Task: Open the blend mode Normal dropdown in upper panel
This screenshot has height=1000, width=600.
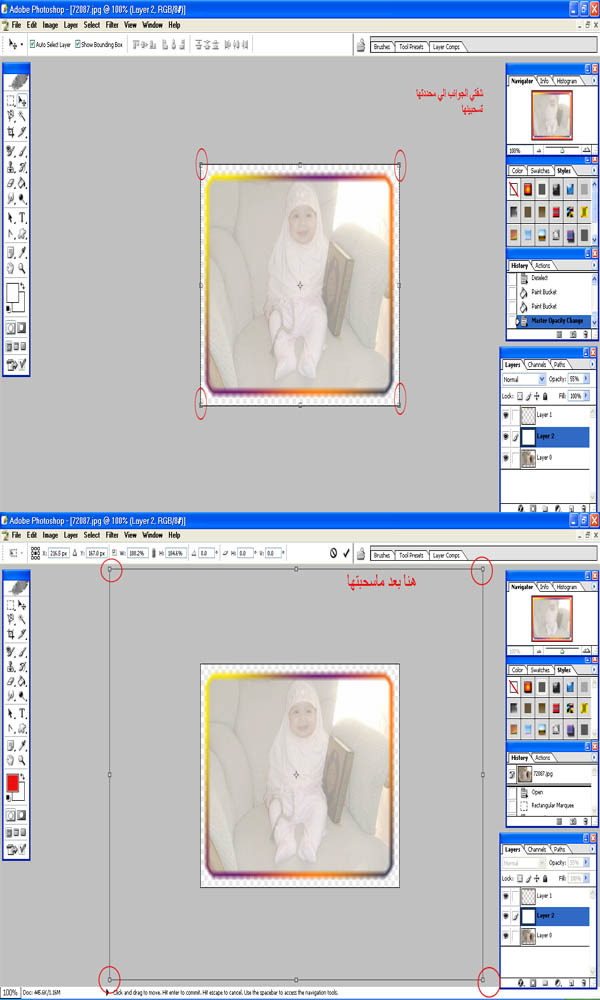Action: click(x=524, y=380)
